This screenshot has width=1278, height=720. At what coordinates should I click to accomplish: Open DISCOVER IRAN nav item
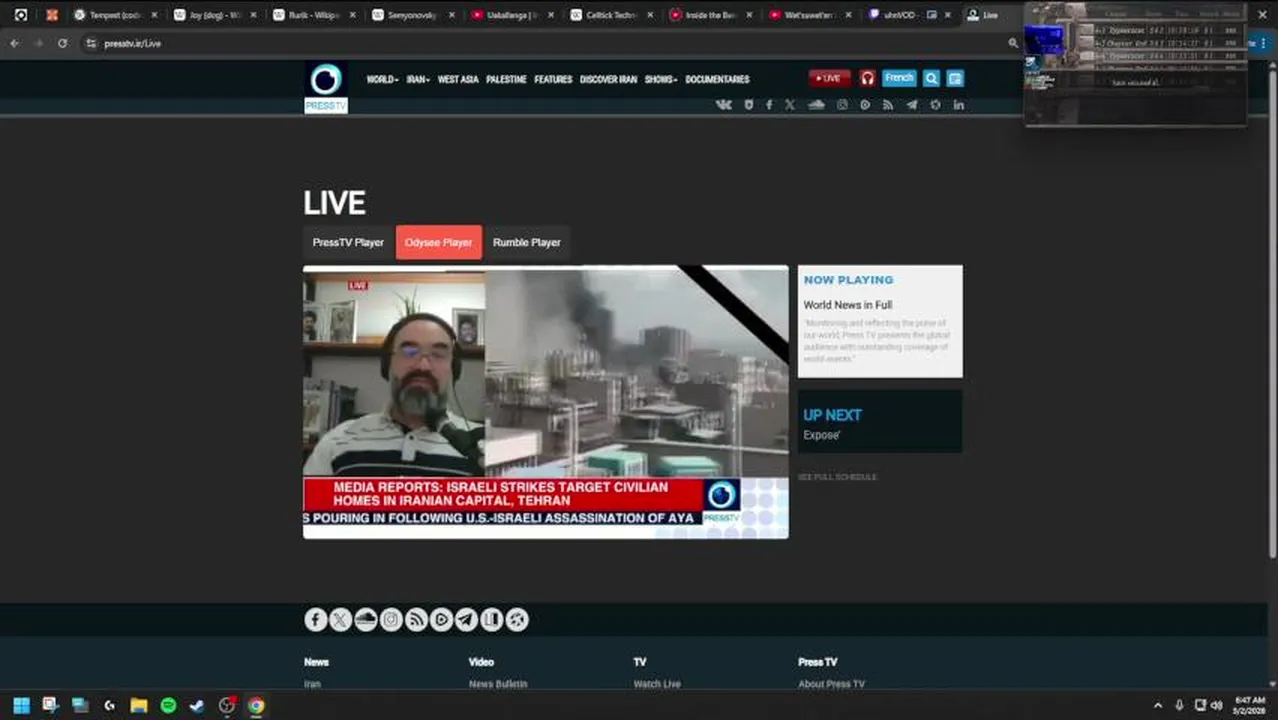tap(608, 79)
